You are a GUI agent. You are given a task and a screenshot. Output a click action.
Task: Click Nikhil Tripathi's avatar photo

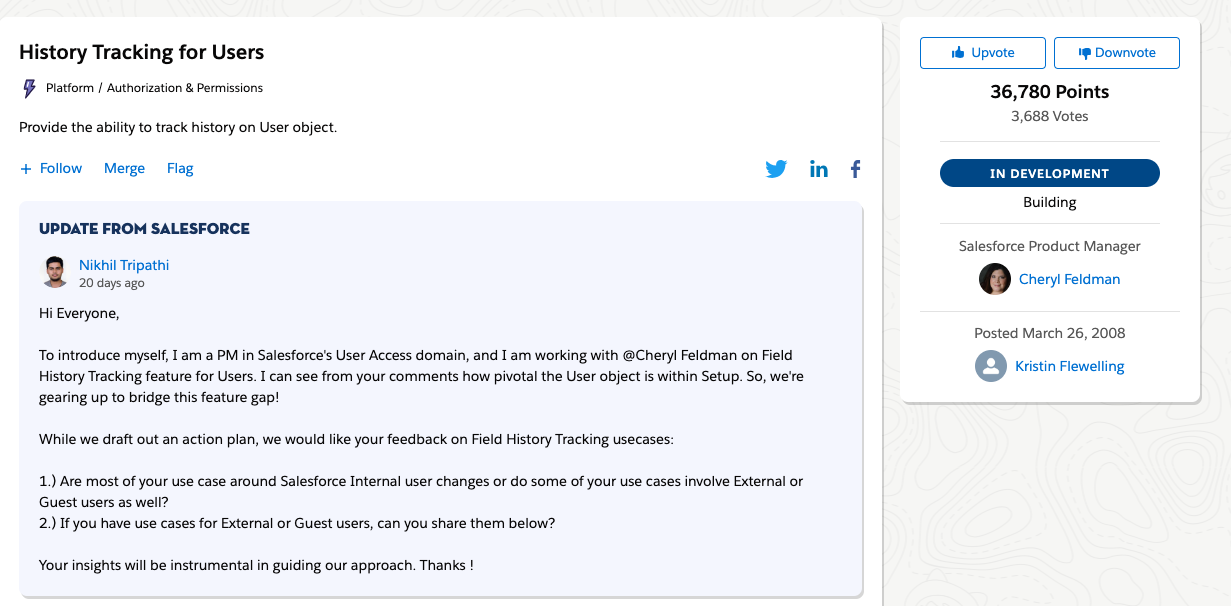click(x=55, y=272)
